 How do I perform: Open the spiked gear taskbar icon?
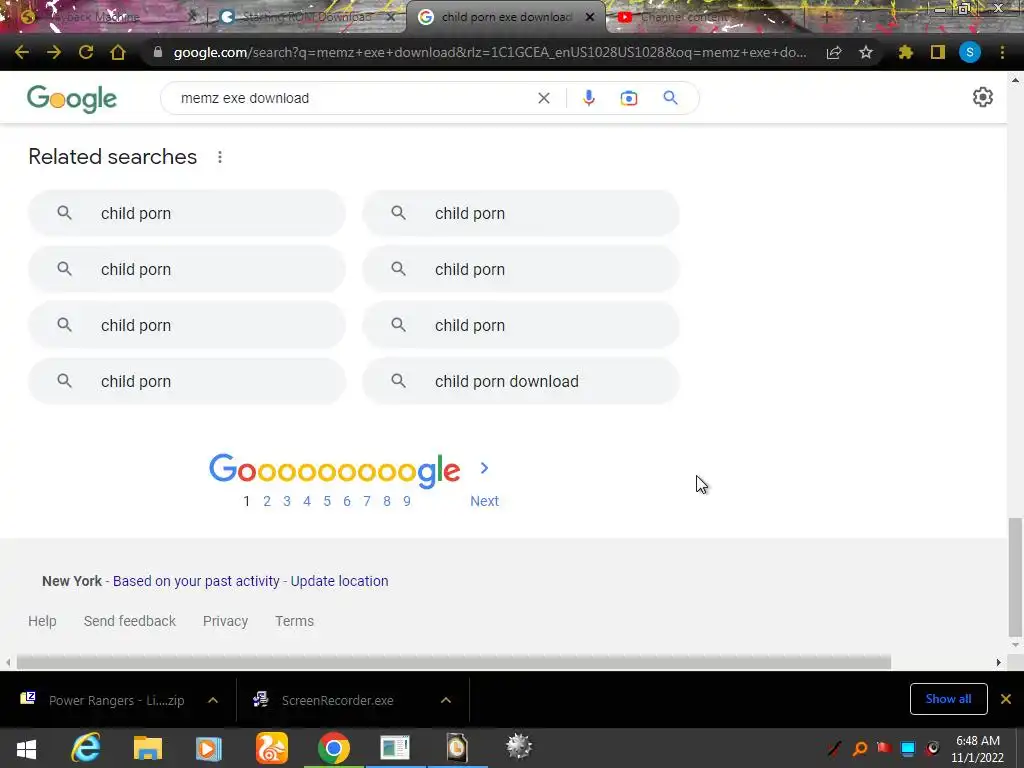(x=519, y=746)
